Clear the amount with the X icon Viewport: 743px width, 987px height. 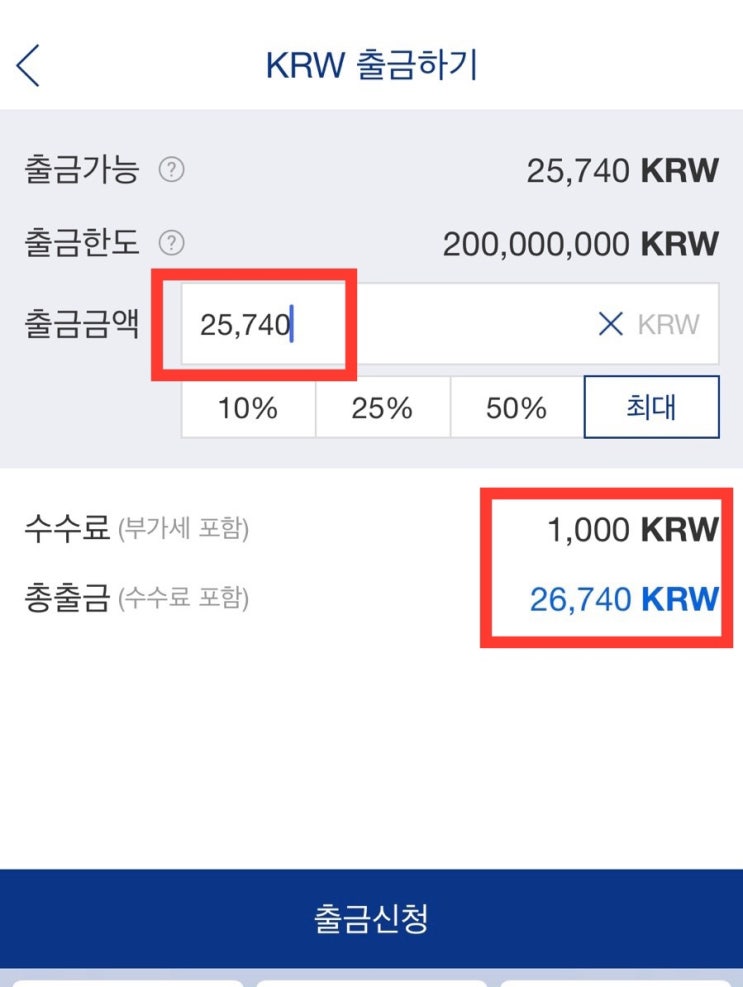[x=610, y=324]
